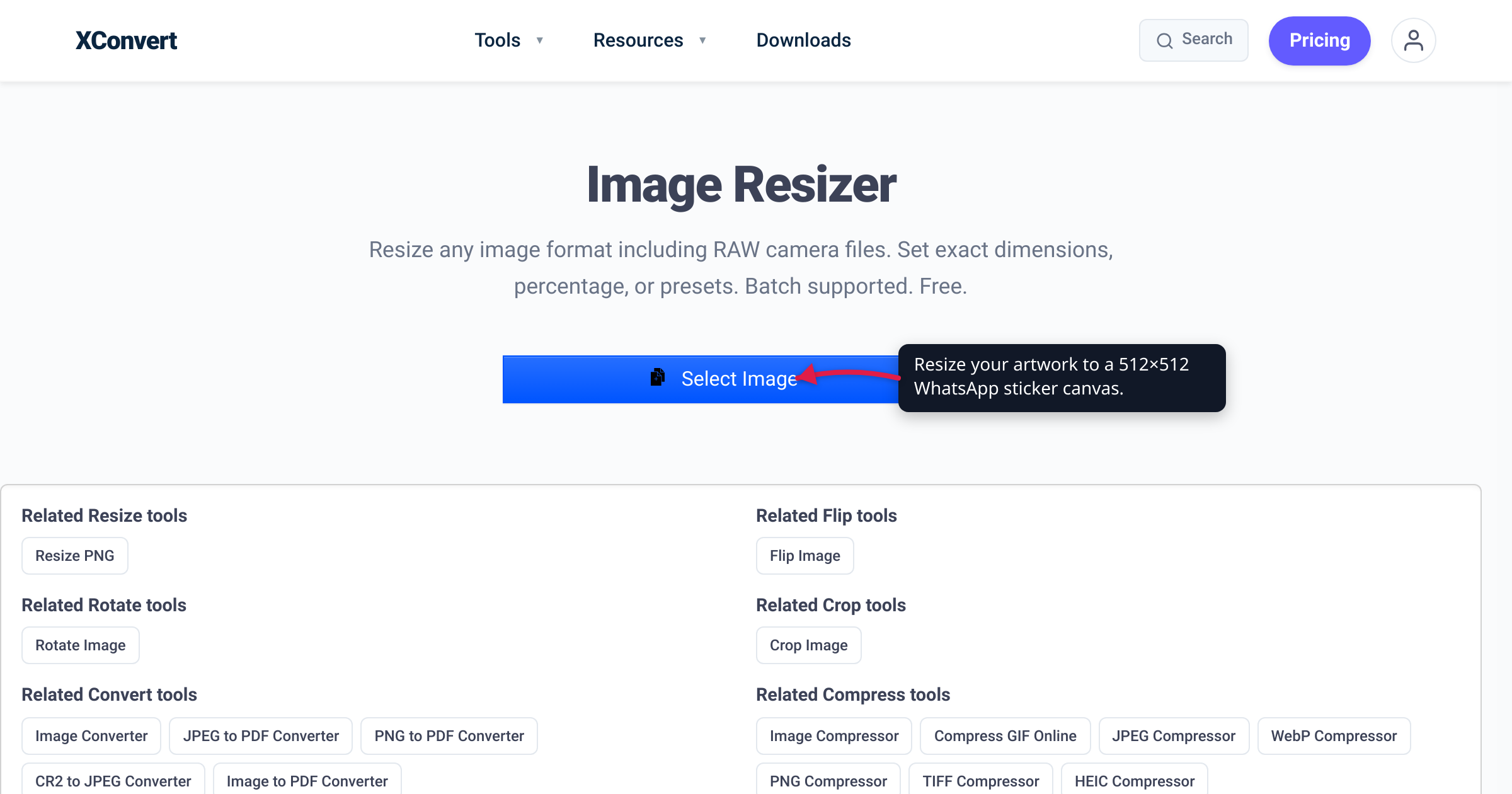Screen dimensions: 1512x794
Task: Open PNG to PDF Converter
Action: 449,736
